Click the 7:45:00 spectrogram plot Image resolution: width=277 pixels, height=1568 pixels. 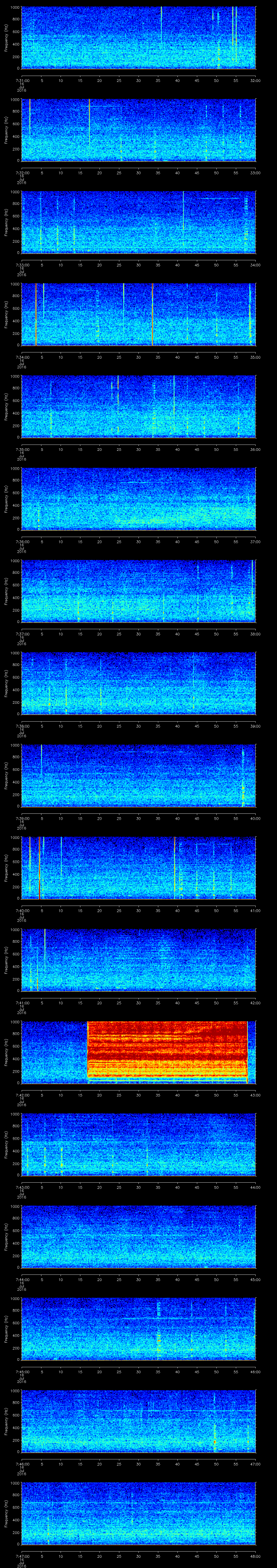pos(139,1329)
